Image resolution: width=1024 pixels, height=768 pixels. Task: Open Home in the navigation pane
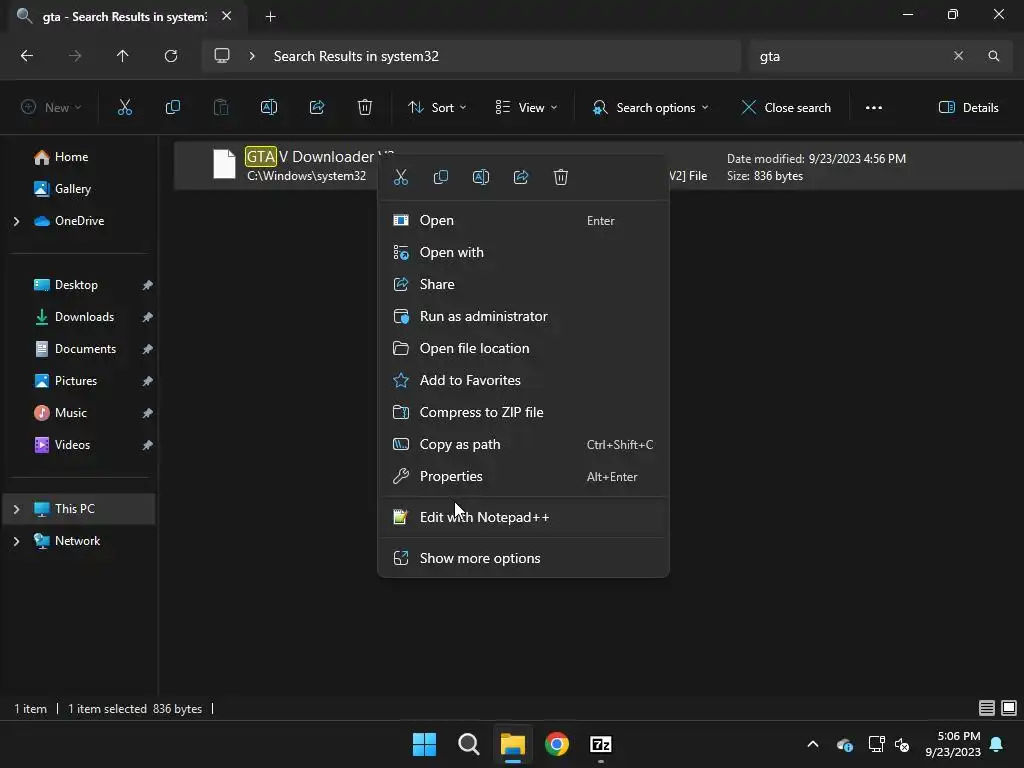(x=79, y=157)
